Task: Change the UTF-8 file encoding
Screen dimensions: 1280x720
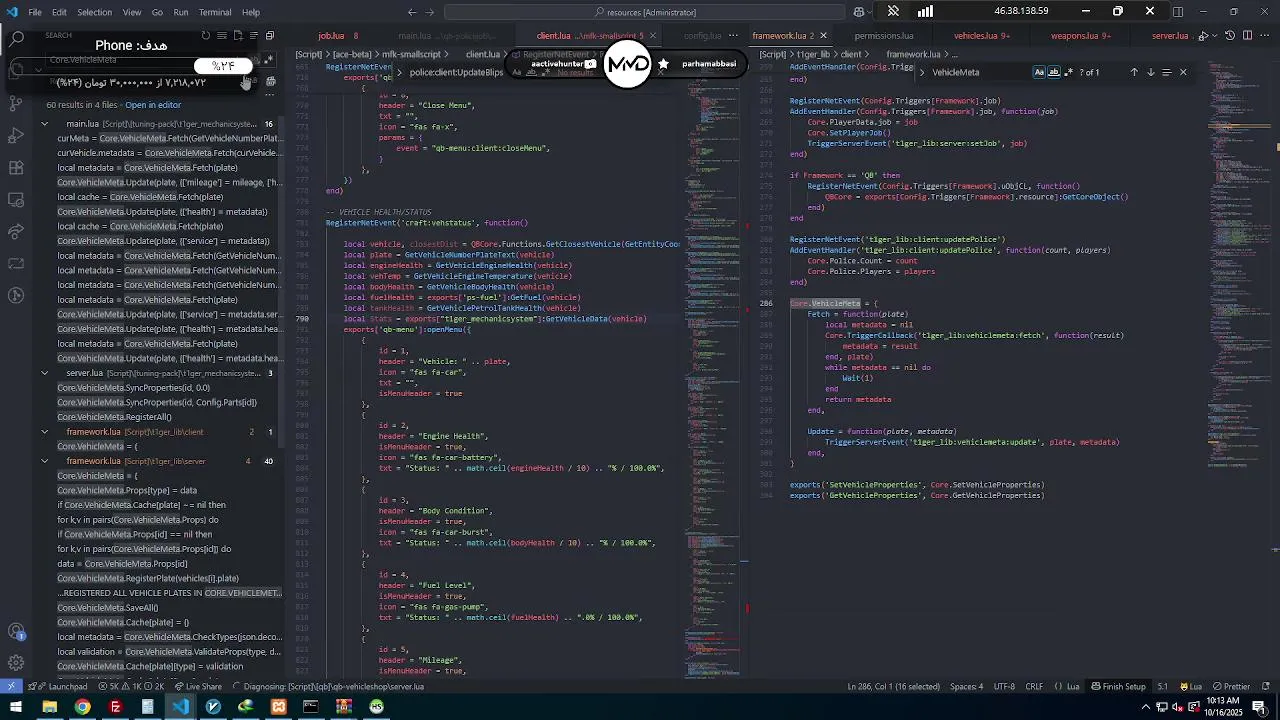Action: click(1004, 687)
